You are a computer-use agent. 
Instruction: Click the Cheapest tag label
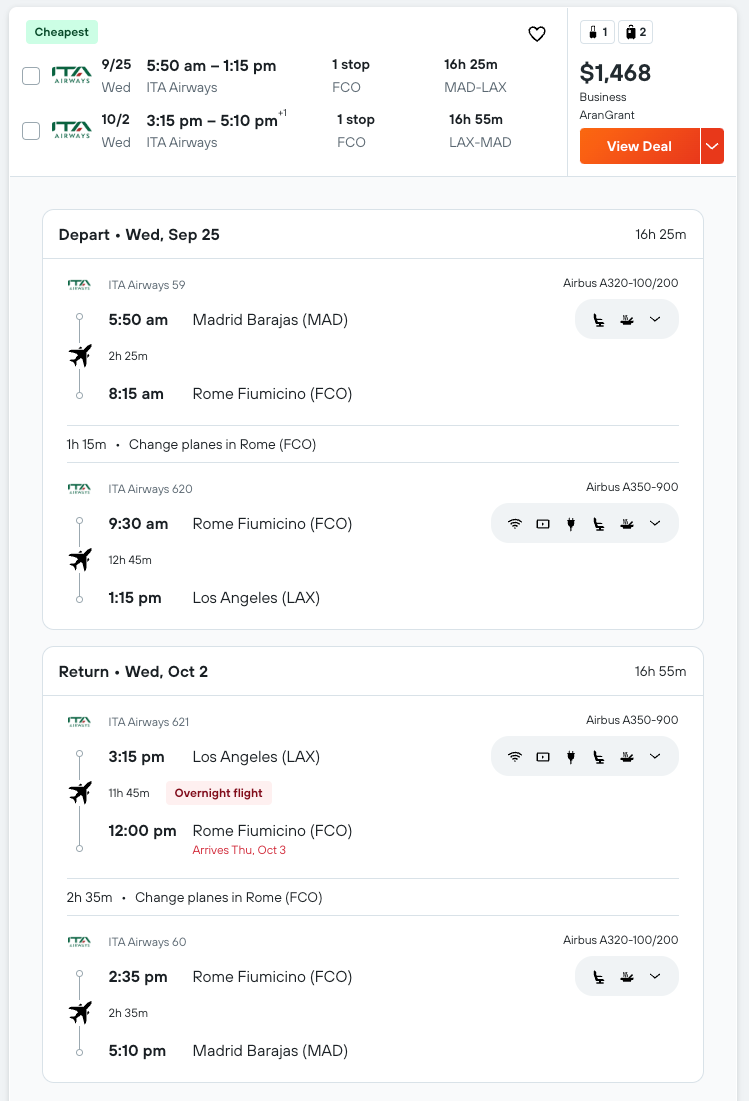(62, 32)
